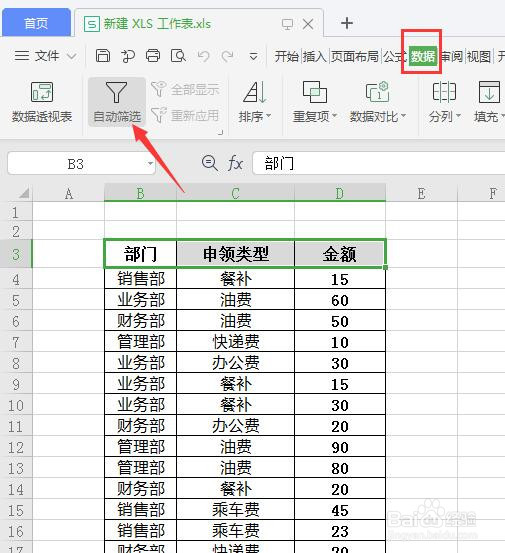Click the 申领类型 header cell
The height and width of the screenshot is (553, 505).
(235, 254)
